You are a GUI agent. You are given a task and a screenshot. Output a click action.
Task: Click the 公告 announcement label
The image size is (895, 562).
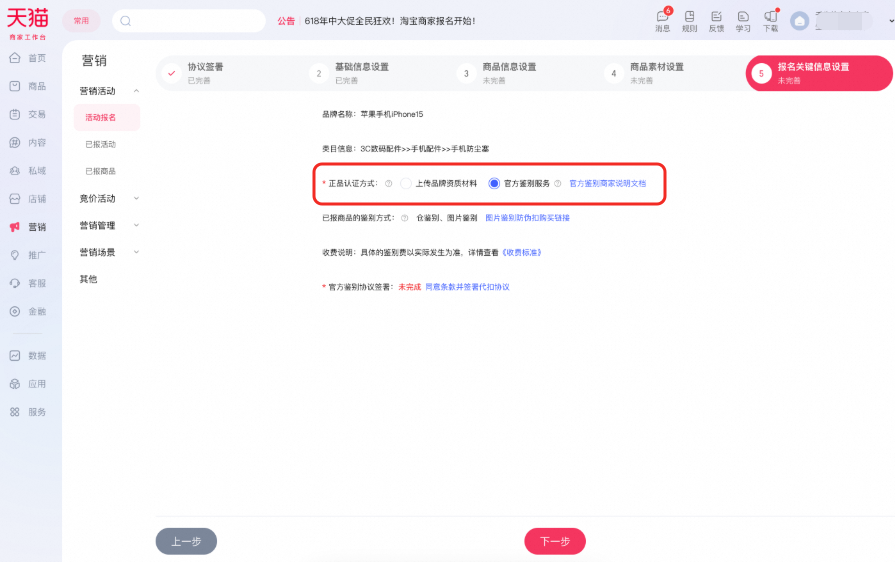click(286, 21)
